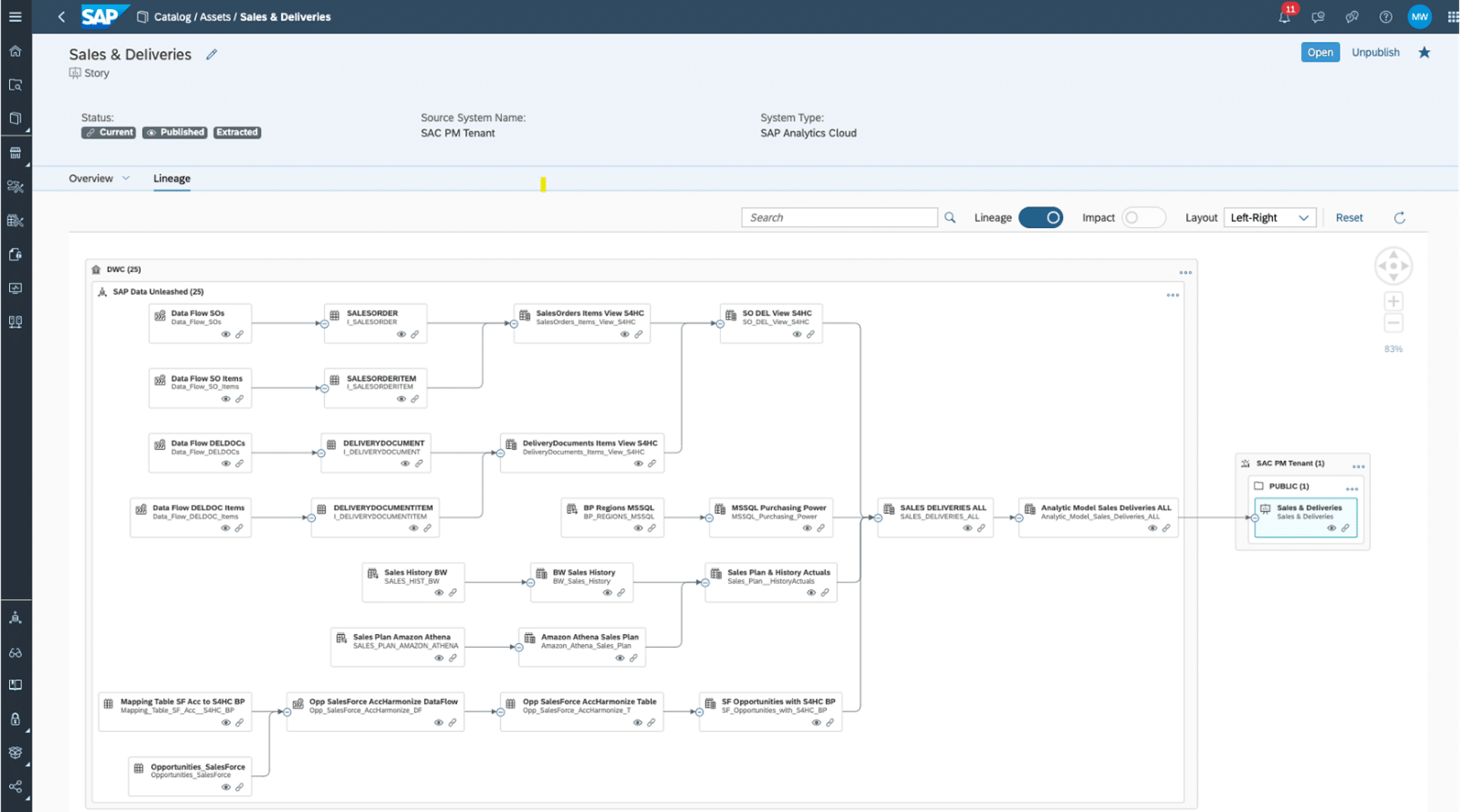Expand the Overview tab dropdown arrow

(126, 178)
